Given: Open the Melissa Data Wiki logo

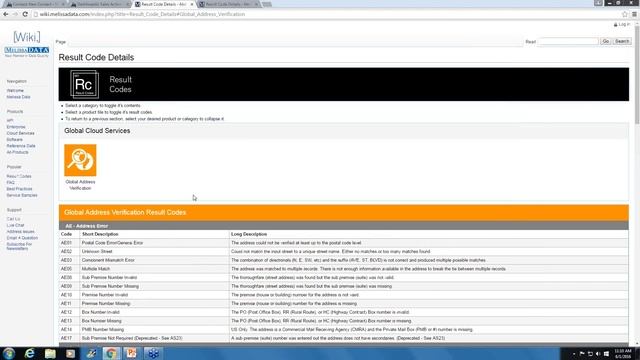Looking at the screenshot, I should point(27,44).
